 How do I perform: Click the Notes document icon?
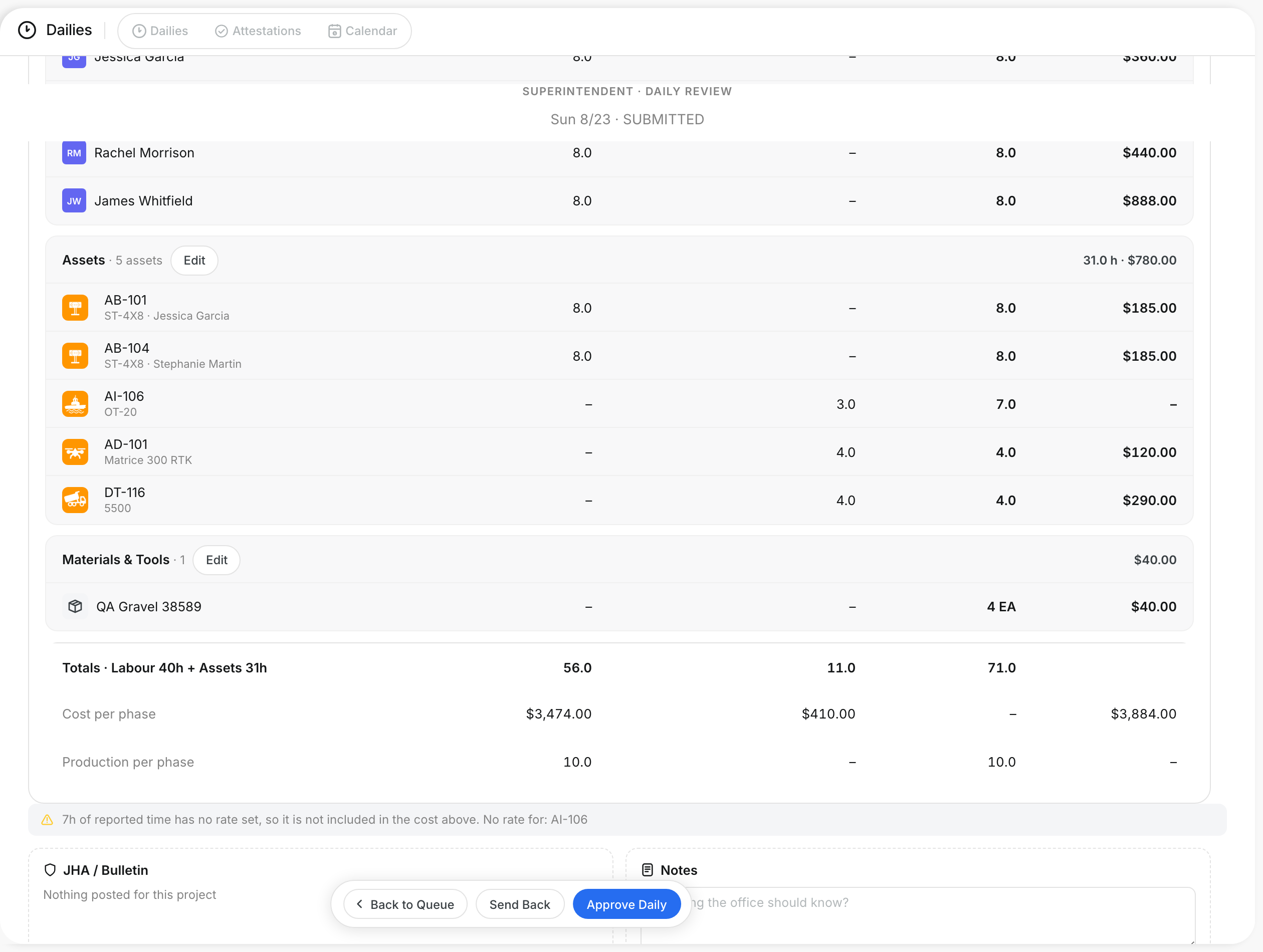tap(648, 870)
